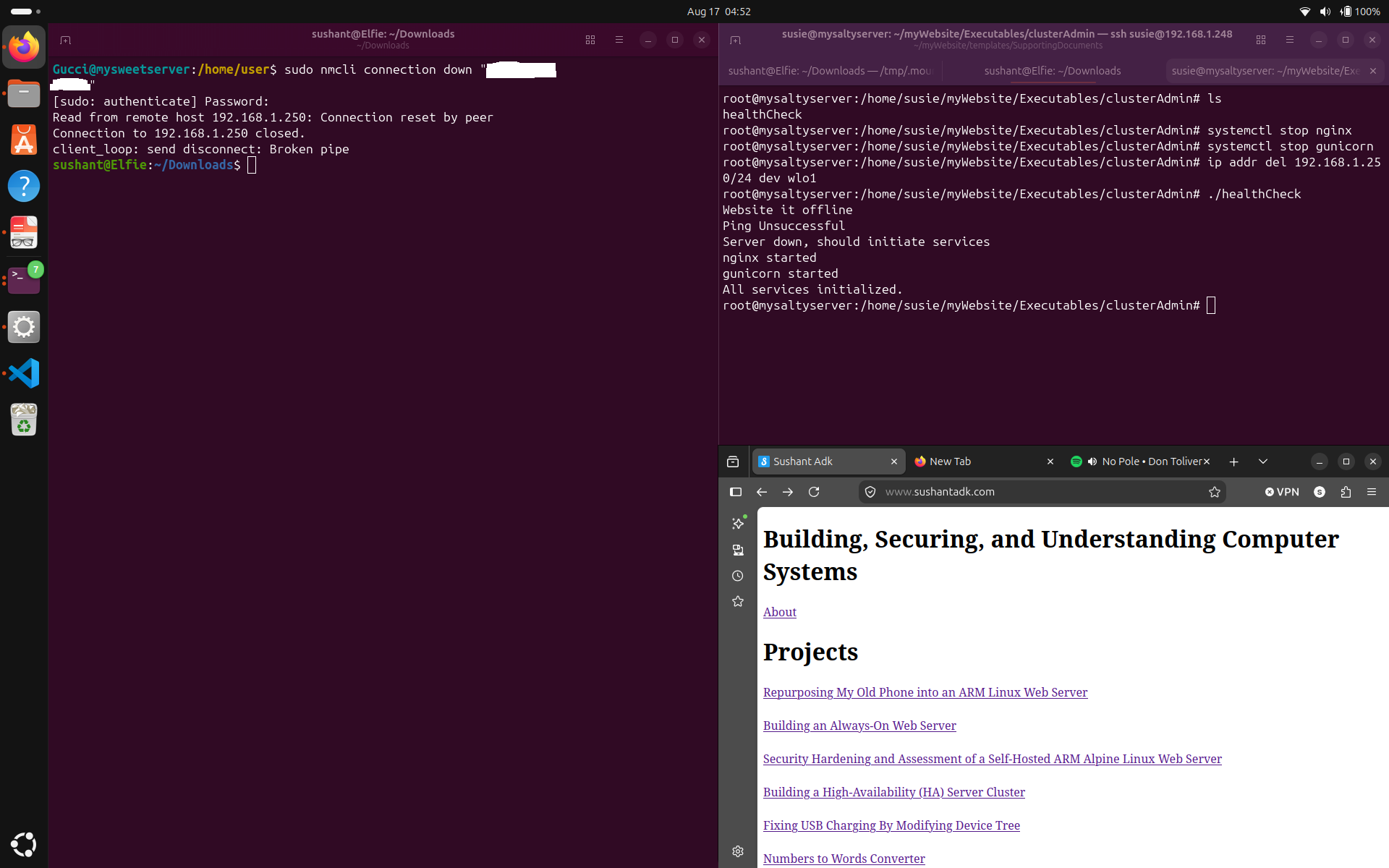
Task: Open the sidebar history clock icon
Action: pyautogui.click(x=738, y=576)
